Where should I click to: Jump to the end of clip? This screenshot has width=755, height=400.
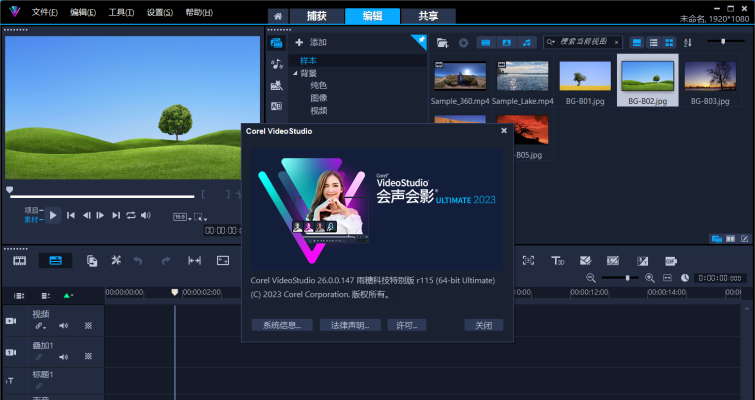coord(116,215)
